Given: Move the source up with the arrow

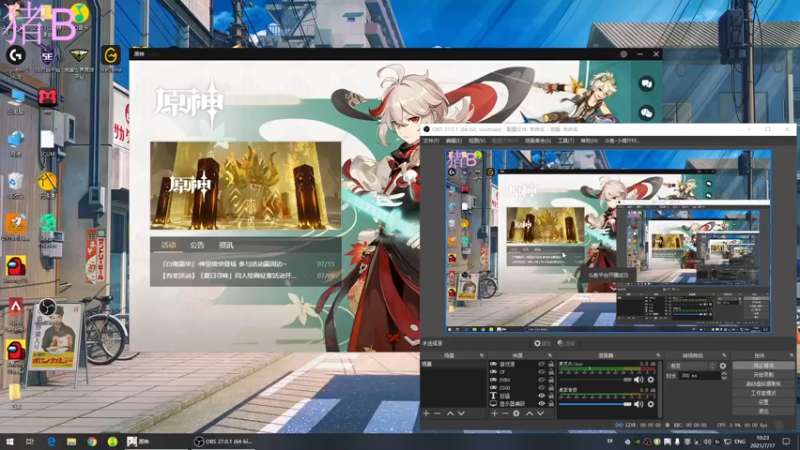Looking at the screenshot, I should tap(529, 413).
